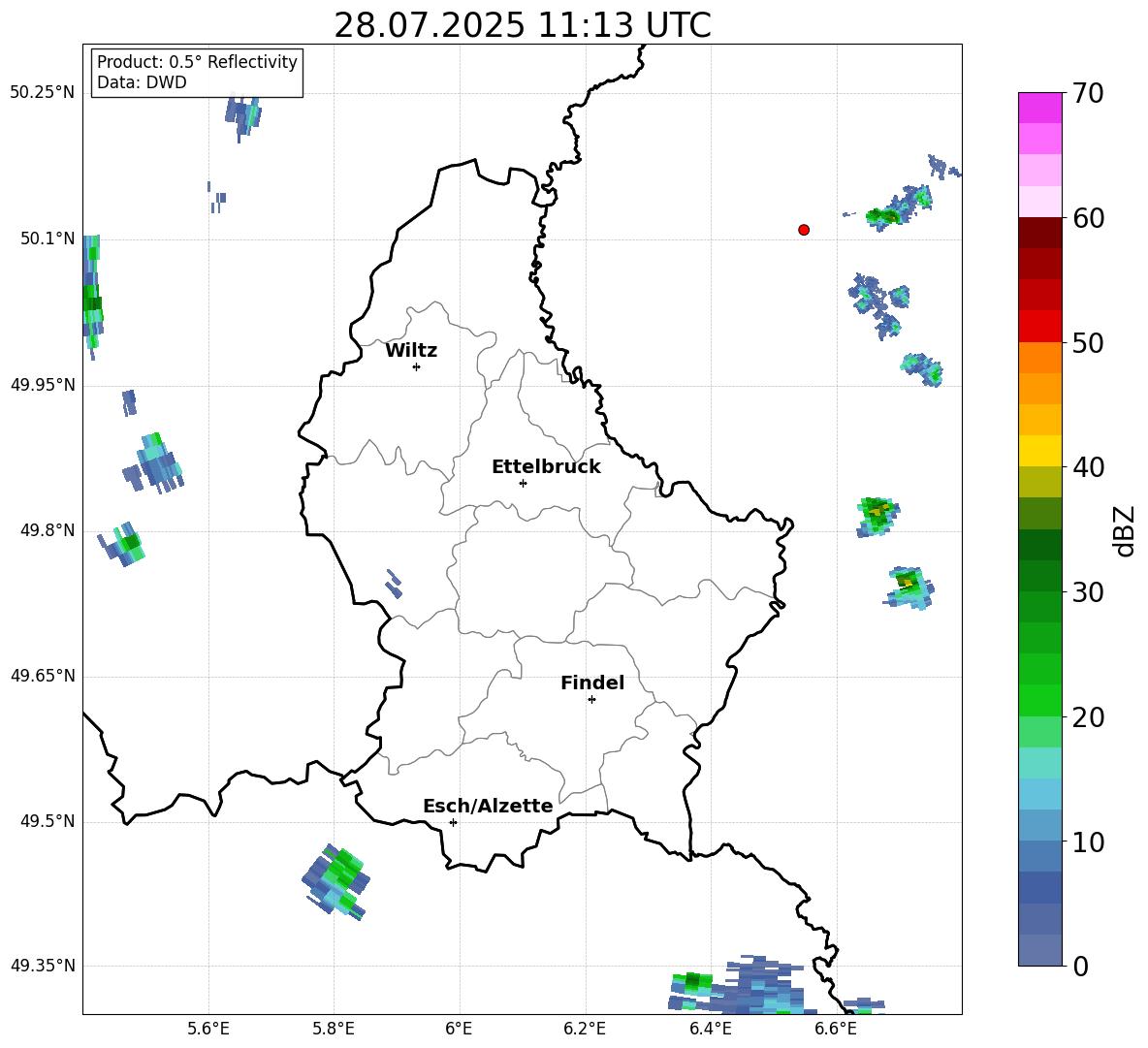Image resolution: width=1148 pixels, height=1048 pixels.
Task: Click the Esch/Alzette city label
Action: pos(488,806)
